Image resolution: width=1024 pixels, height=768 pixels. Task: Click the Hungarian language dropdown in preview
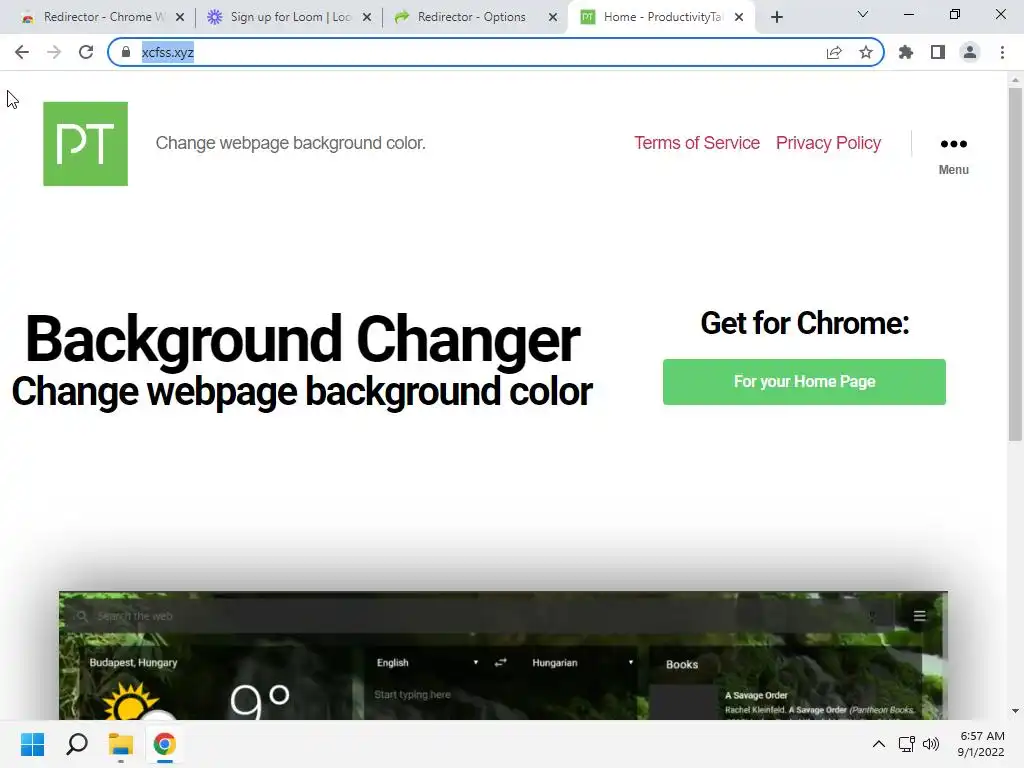tap(583, 662)
